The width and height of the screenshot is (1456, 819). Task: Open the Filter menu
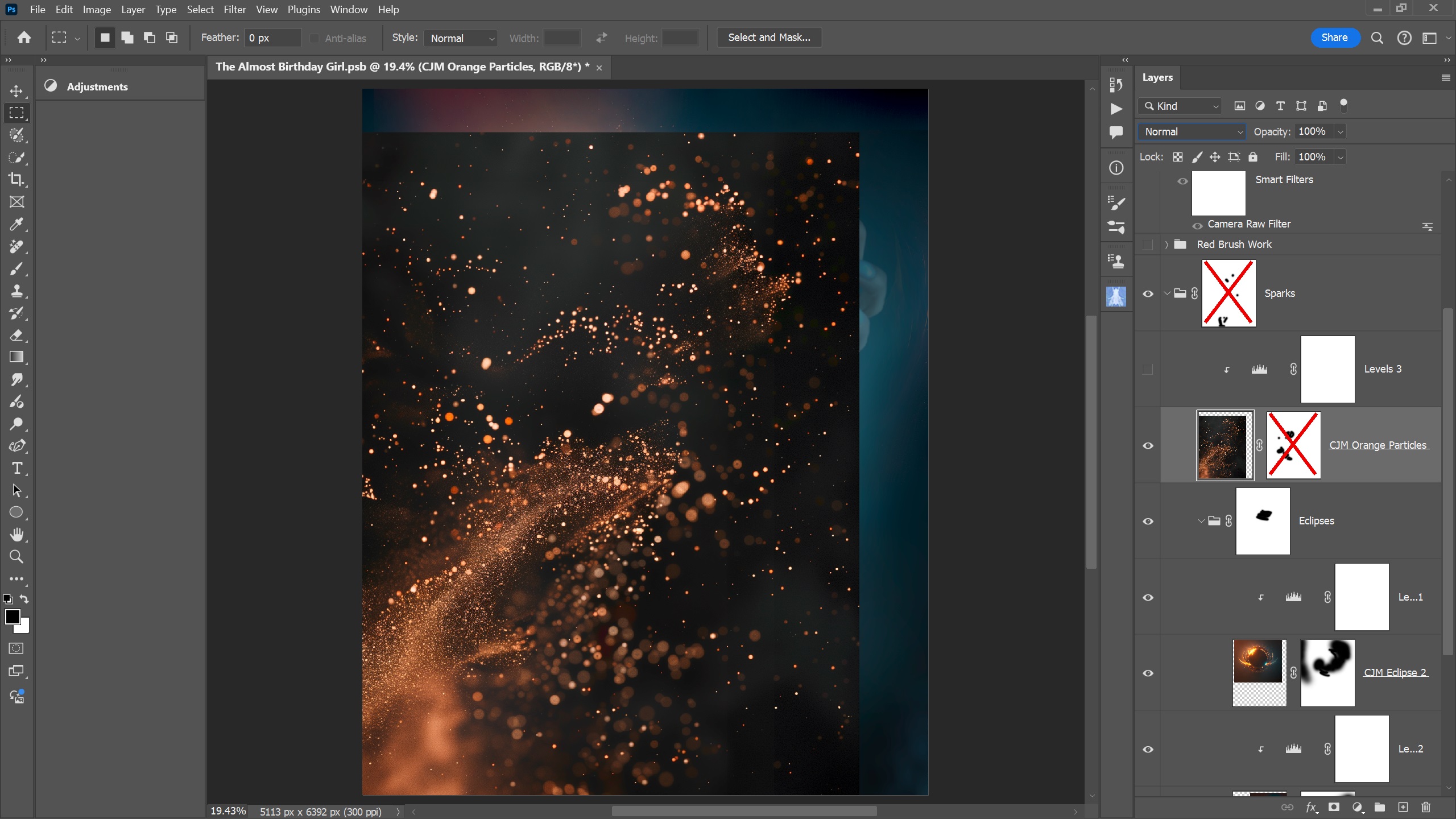[x=234, y=10]
